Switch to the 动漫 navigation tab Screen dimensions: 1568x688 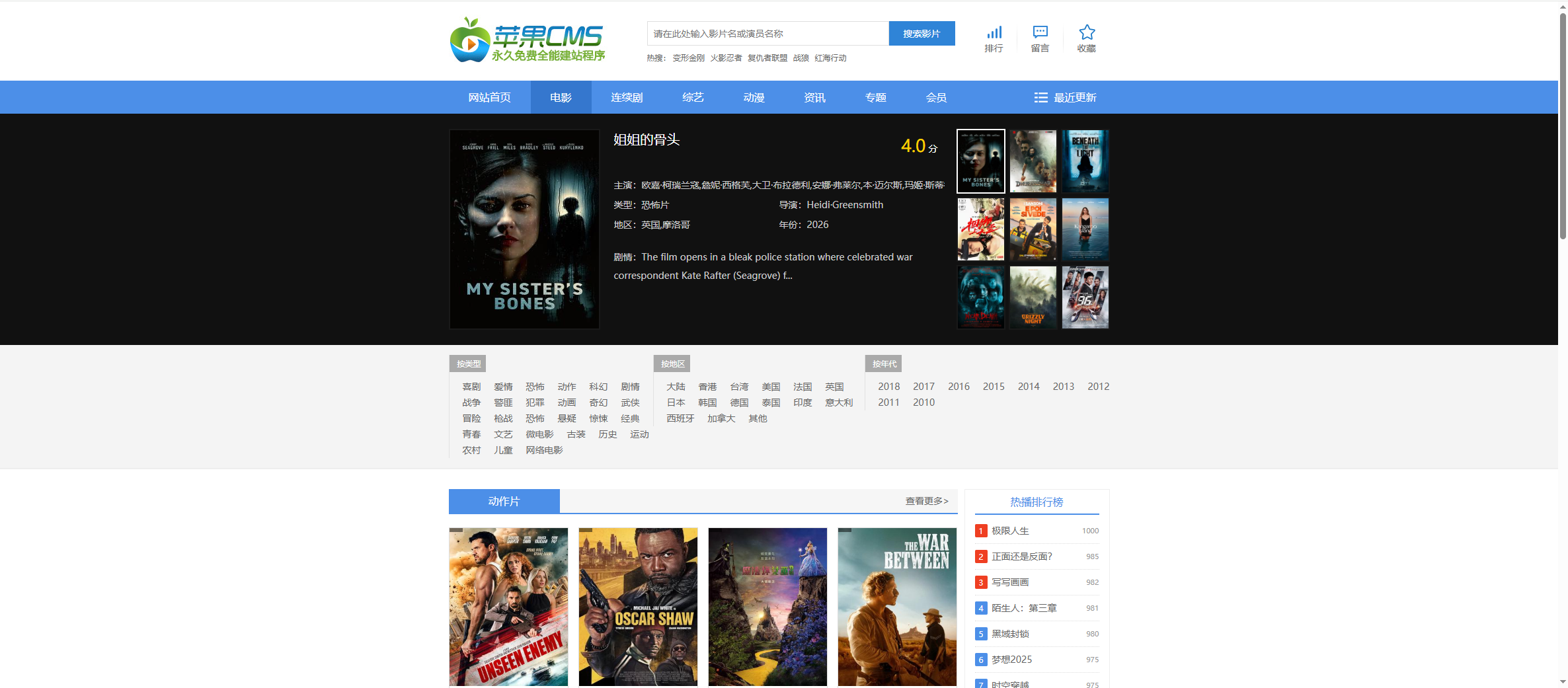(x=754, y=98)
